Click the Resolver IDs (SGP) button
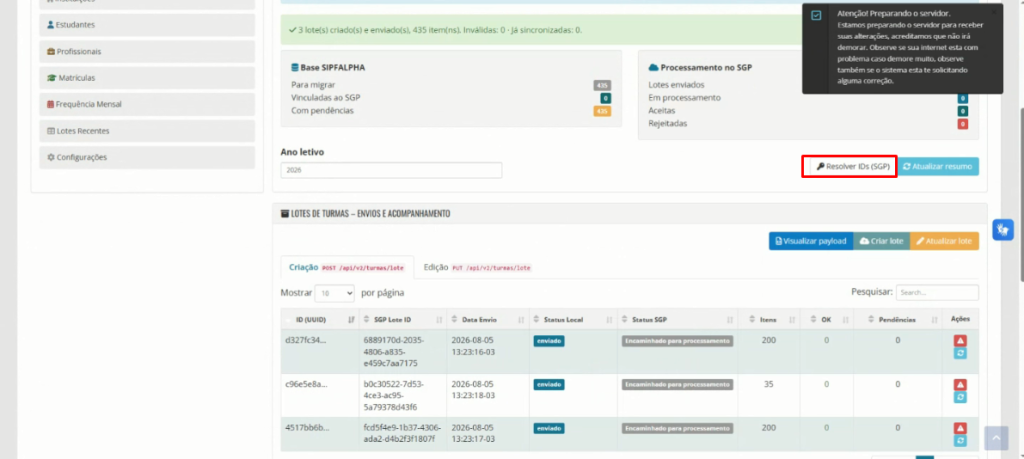 [x=853, y=166]
